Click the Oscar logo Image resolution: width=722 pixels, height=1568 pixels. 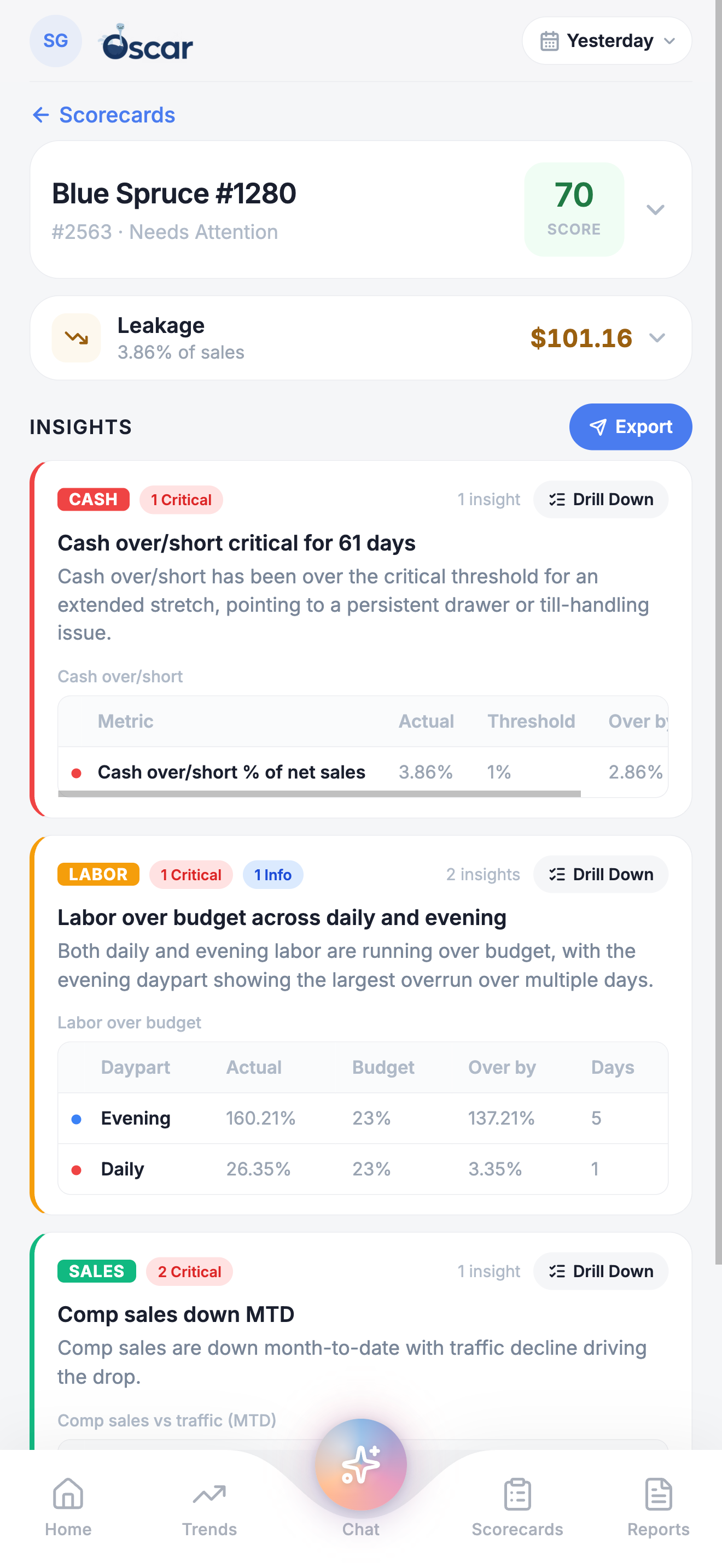[x=146, y=43]
